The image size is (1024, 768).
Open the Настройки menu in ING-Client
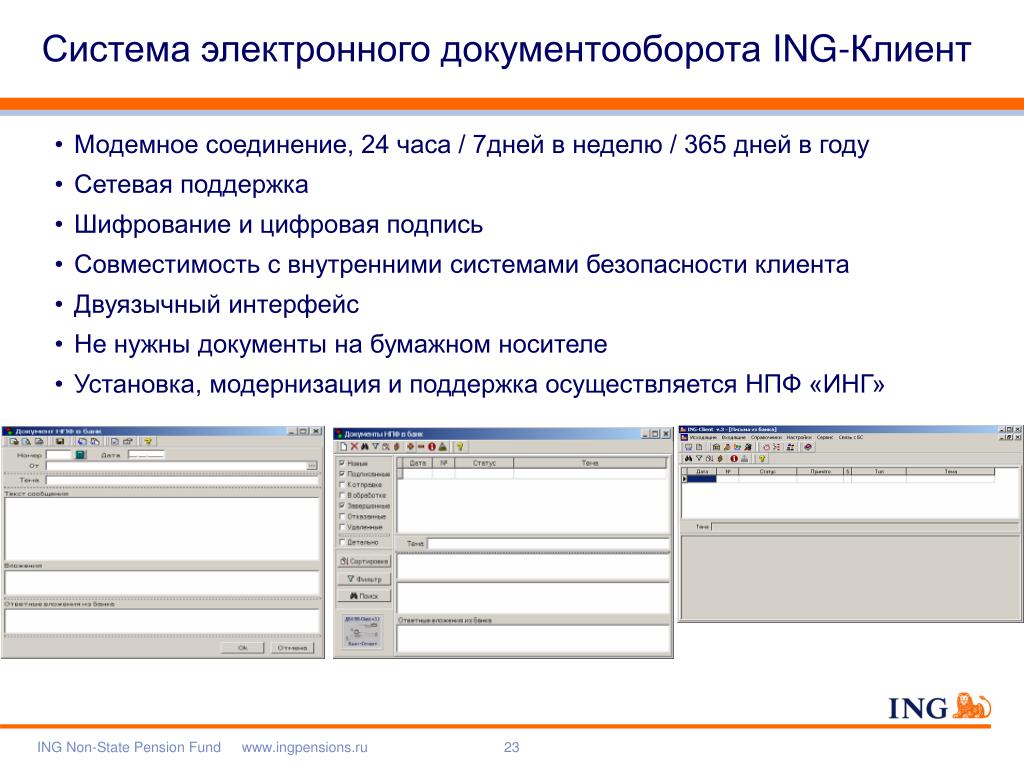tap(799, 438)
